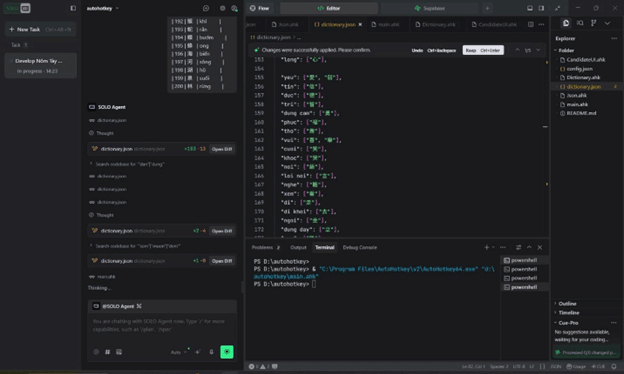Open the main.ahk editor tab

click(385, 24)
